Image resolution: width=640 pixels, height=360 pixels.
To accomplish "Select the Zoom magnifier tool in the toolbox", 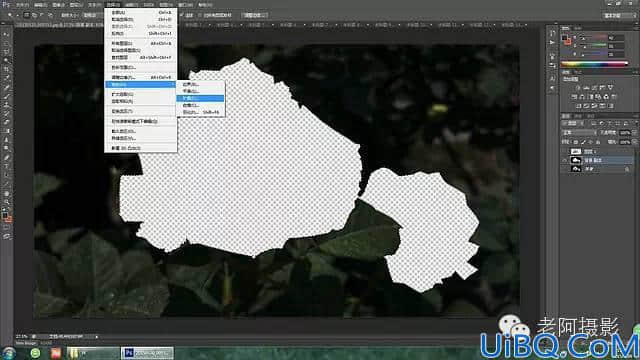I will point(6,202).
